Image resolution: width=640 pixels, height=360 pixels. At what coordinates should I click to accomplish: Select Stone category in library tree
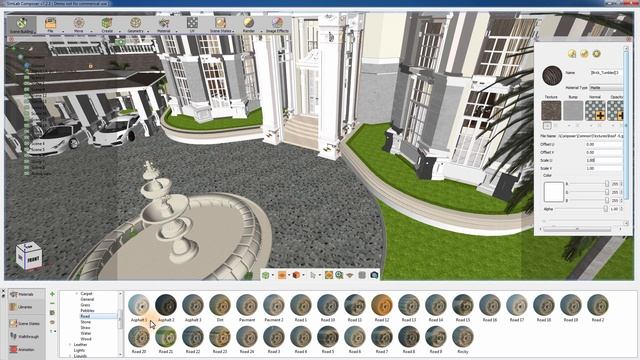86,322
